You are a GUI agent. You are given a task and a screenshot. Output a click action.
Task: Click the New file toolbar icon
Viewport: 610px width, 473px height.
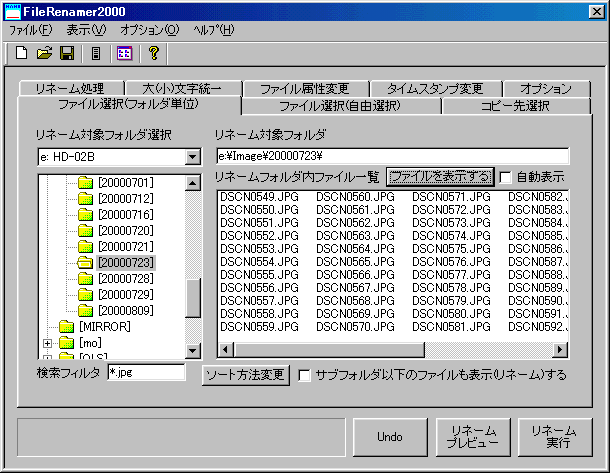pyautogui.click(x=21, y=53)
